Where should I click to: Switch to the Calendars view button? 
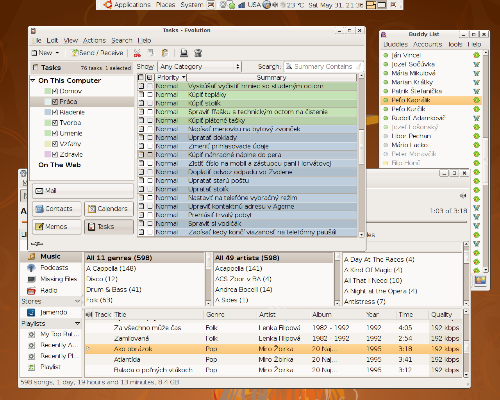coord(109,209)
